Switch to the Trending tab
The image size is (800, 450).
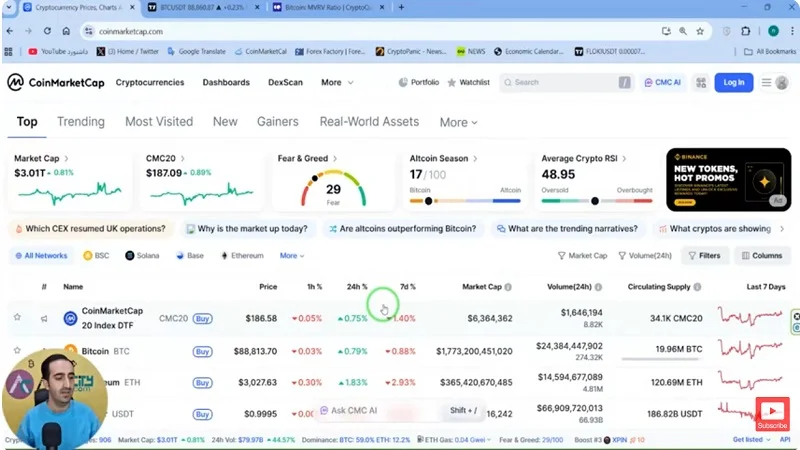click(81, 122)
